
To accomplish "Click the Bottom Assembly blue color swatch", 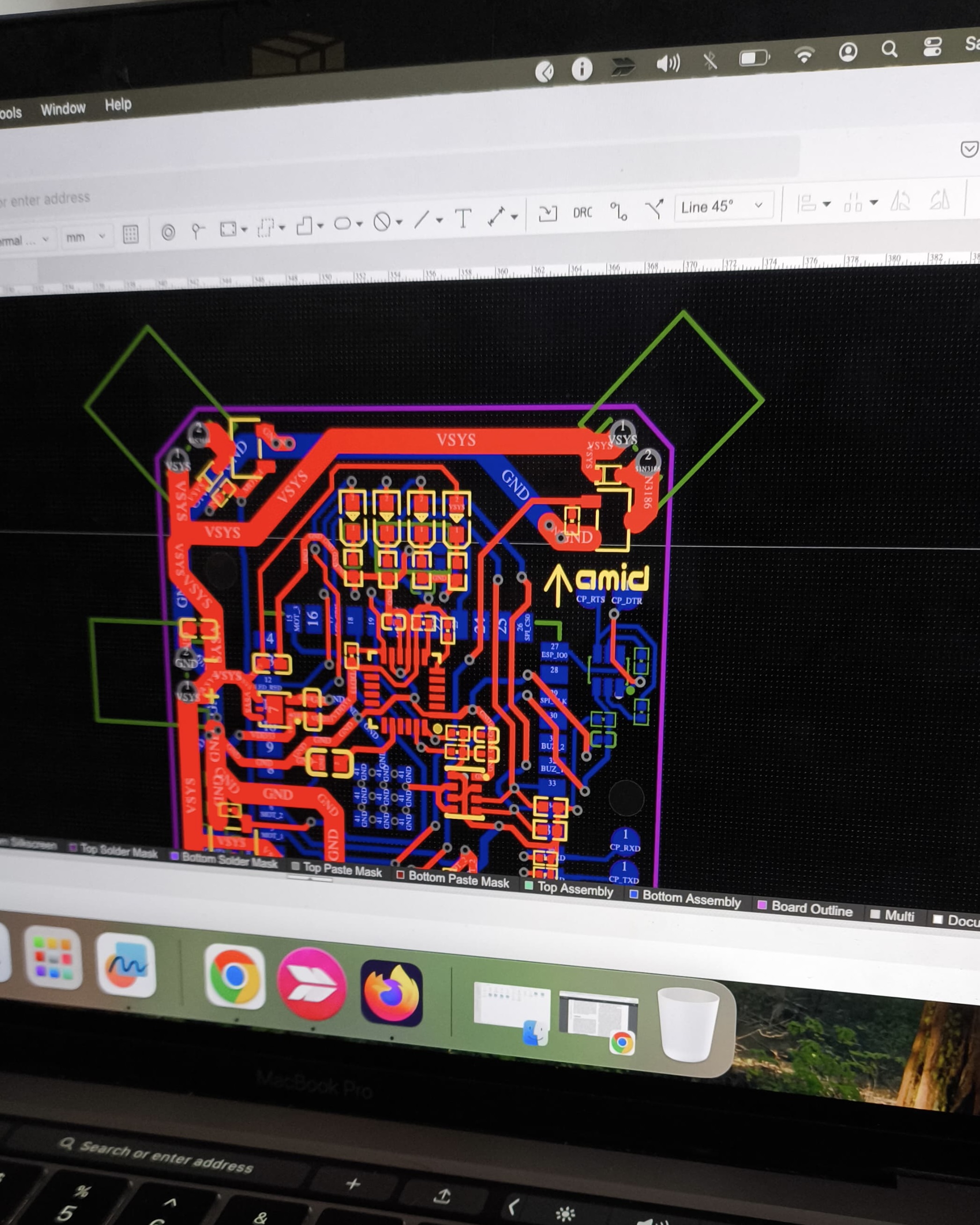I will [634, 894].
